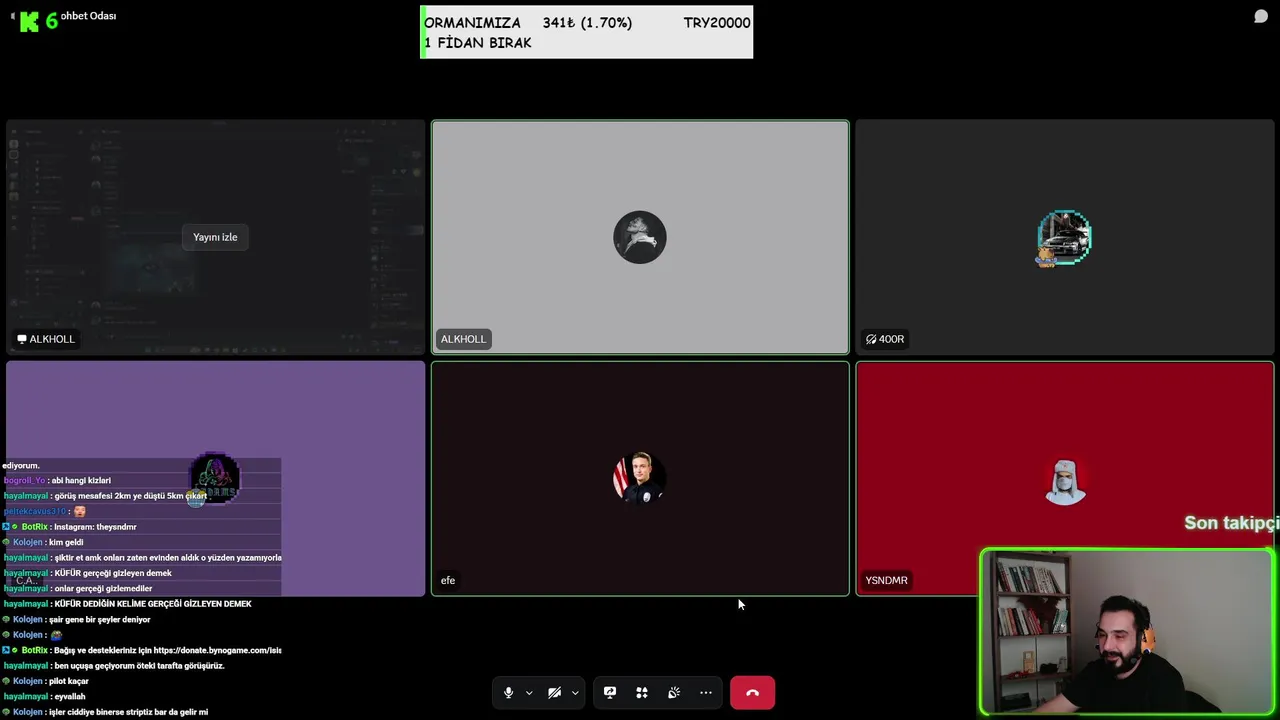Open camera options dropdown chevron
1280x720 pixels.
pyautogui.click(x=575, y=693)
